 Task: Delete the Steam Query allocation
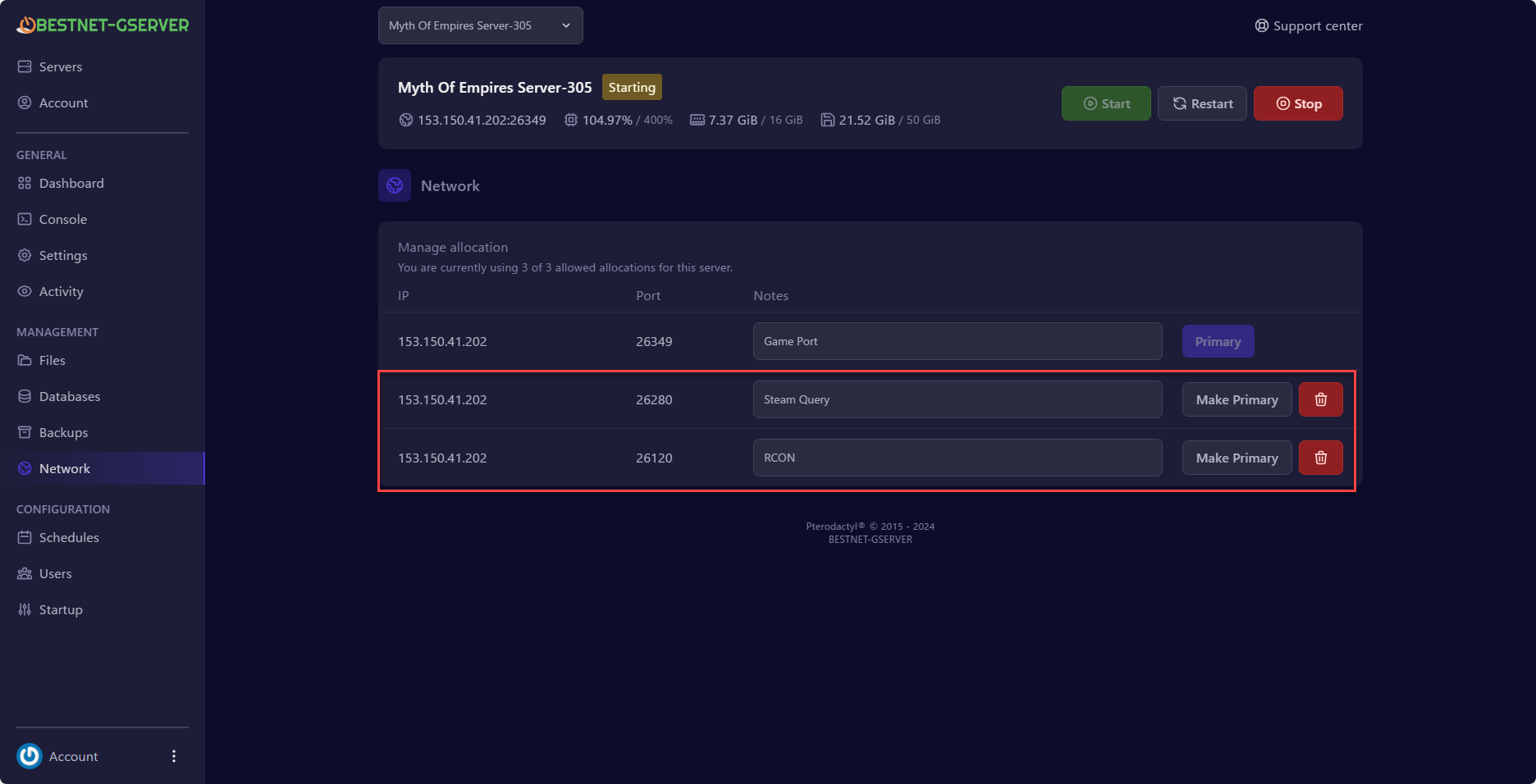click(x=1321, y=399)
